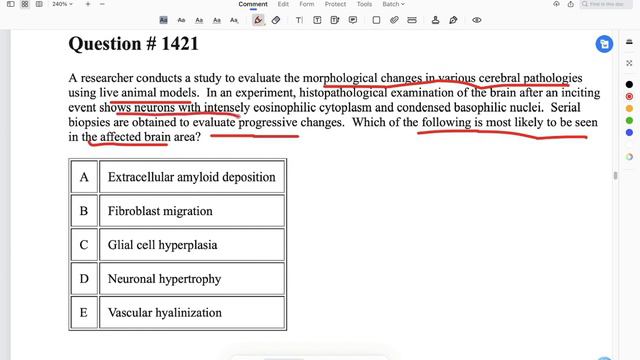Viewport: 640px width, 360px height.
Task: Open the Protect tab
Action: pyautogui.click(x=335, y=4)
